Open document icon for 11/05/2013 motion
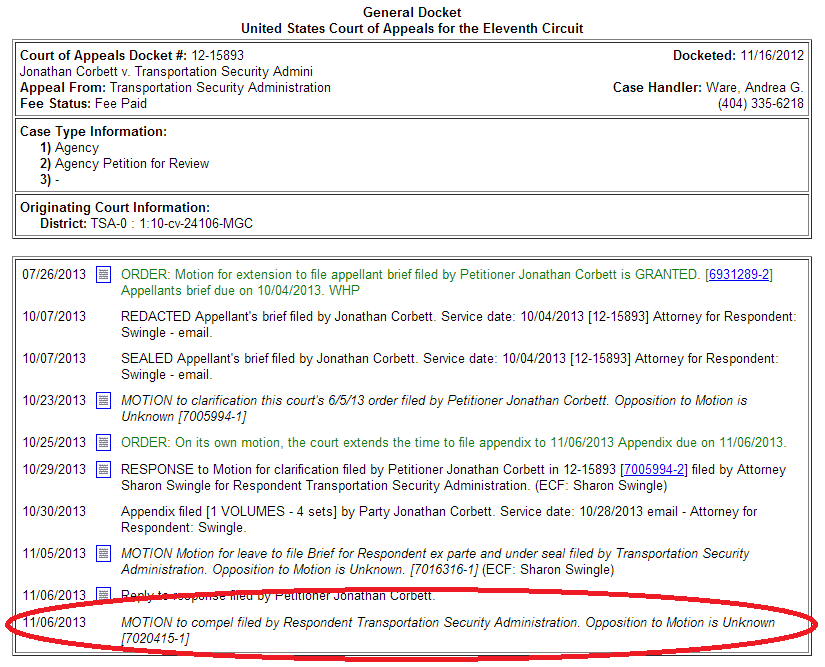The image size is (825, 667). pos(103,553)
